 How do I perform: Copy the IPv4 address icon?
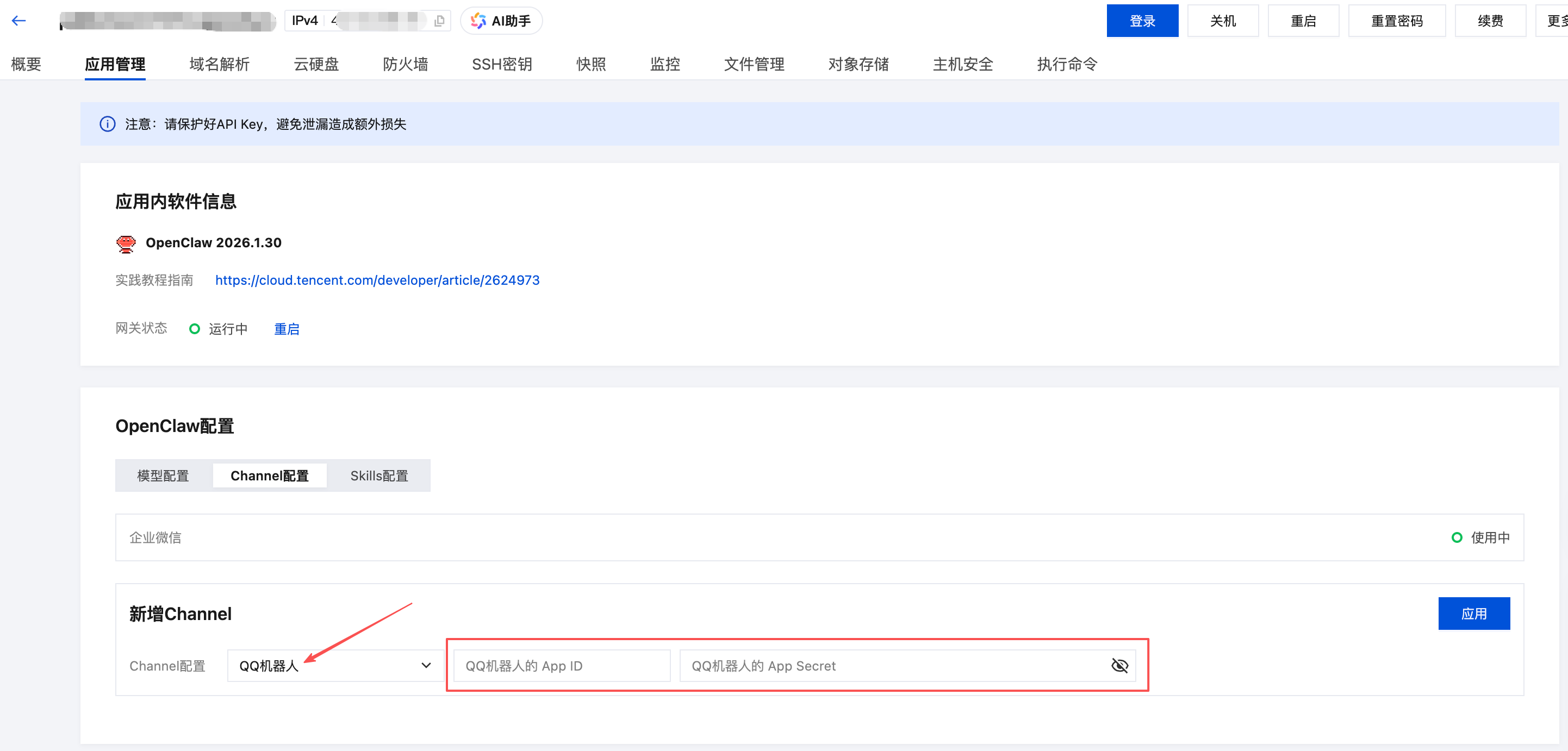point(439,21)
